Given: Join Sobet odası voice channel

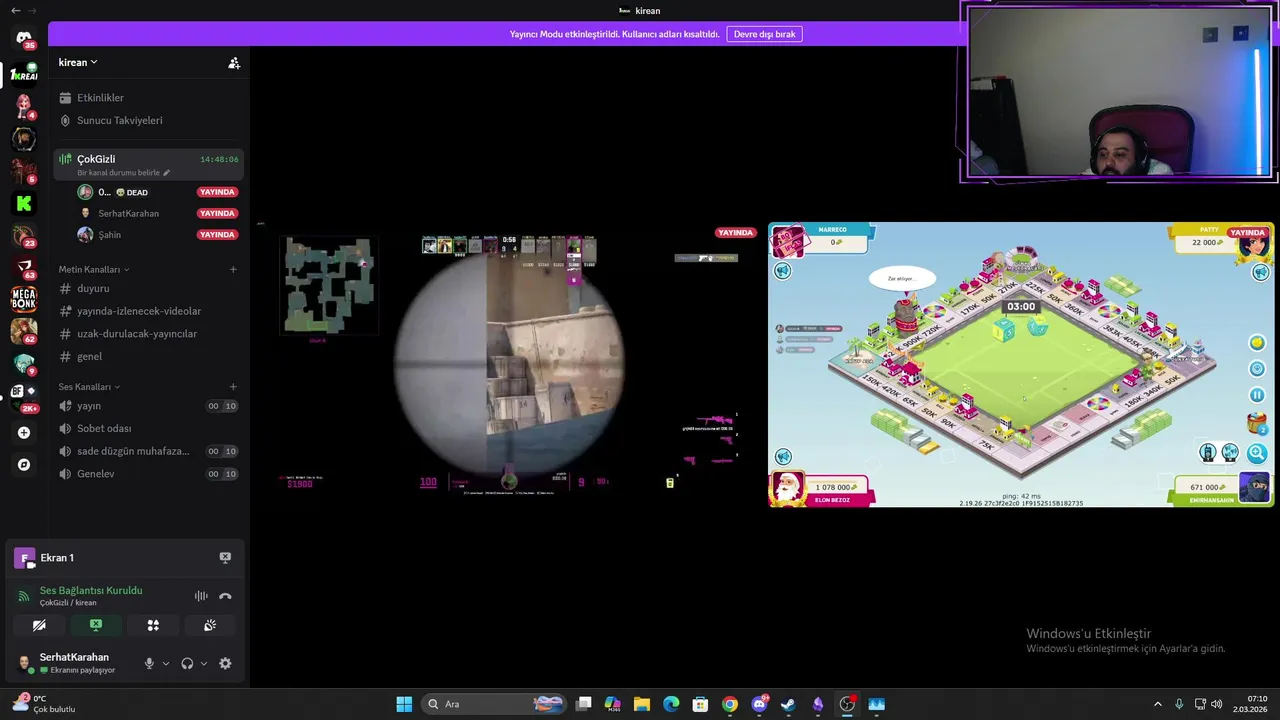Looking at the screenshot, I should tap(149, 428).
